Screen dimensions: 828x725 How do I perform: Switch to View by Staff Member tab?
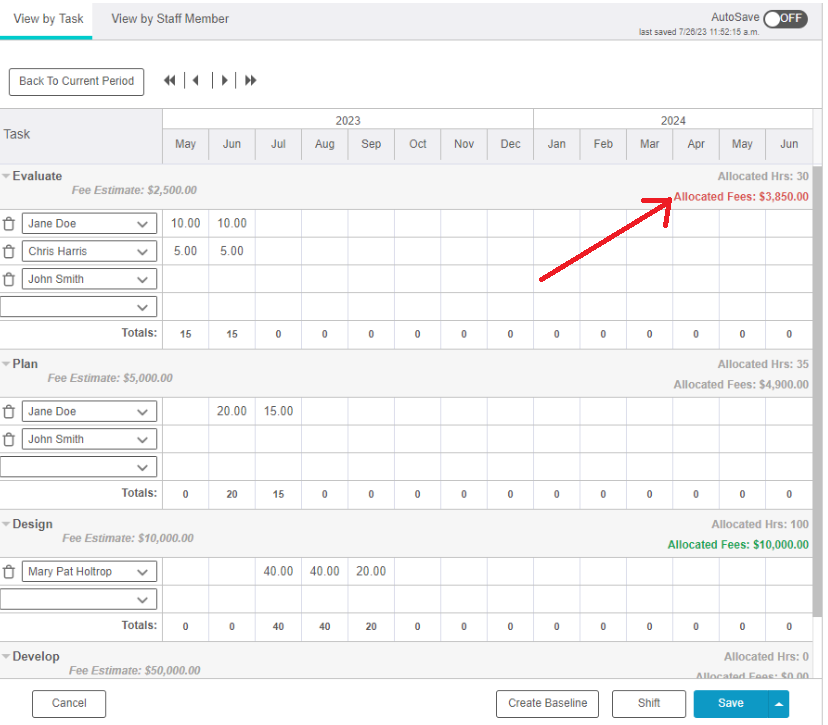[170, 19]
